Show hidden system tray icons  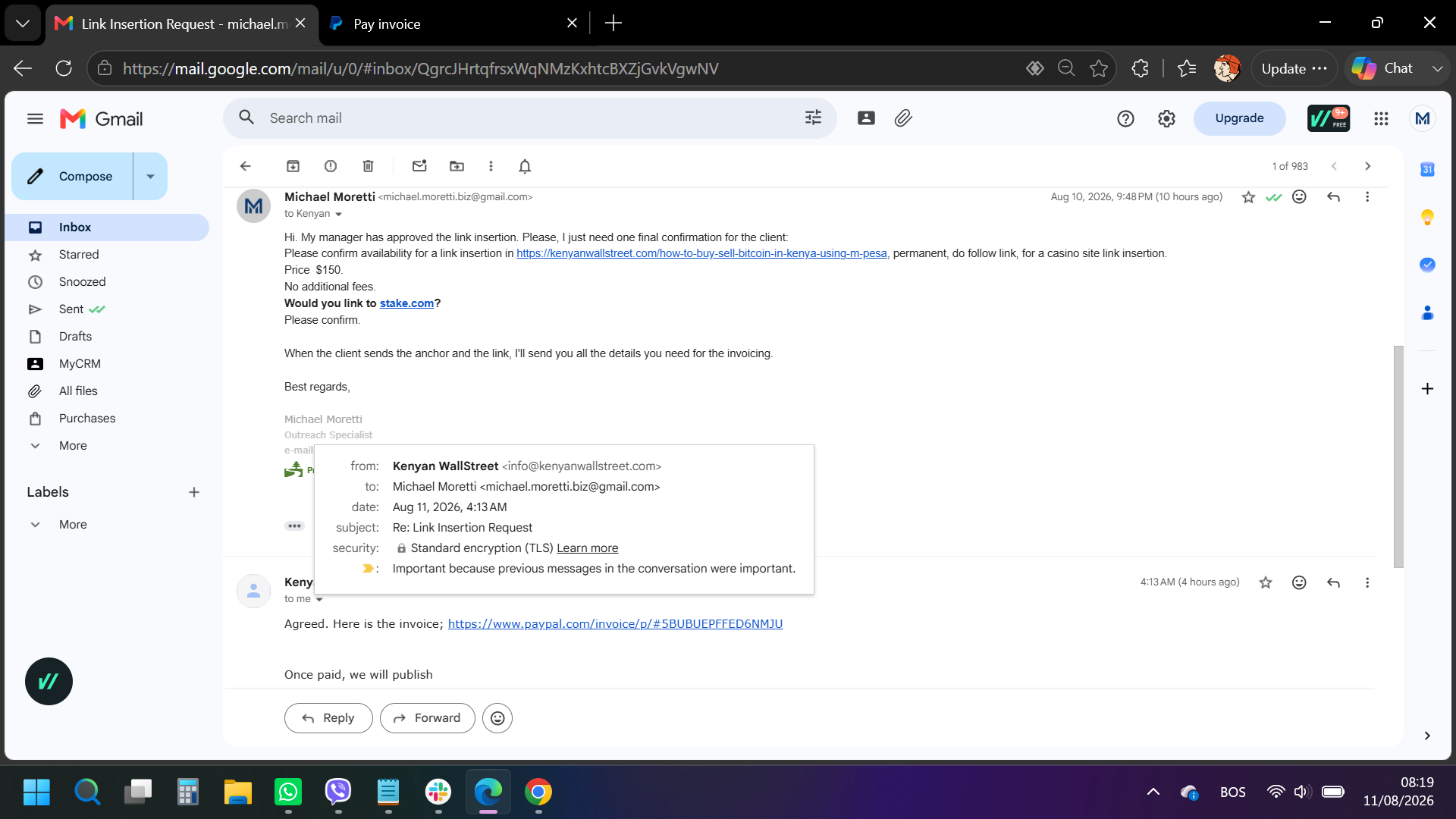click(x=1153, y=792)
